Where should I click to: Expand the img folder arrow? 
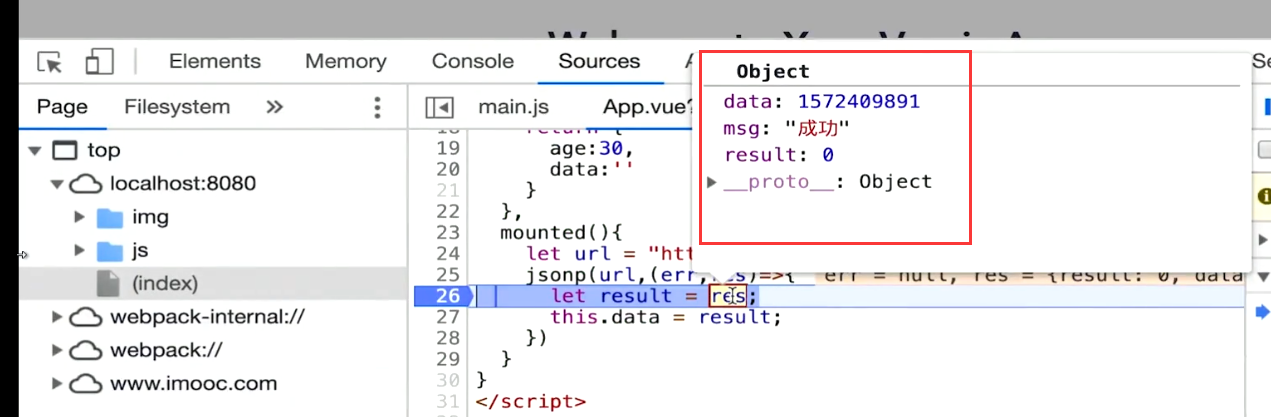pos(80,217)
